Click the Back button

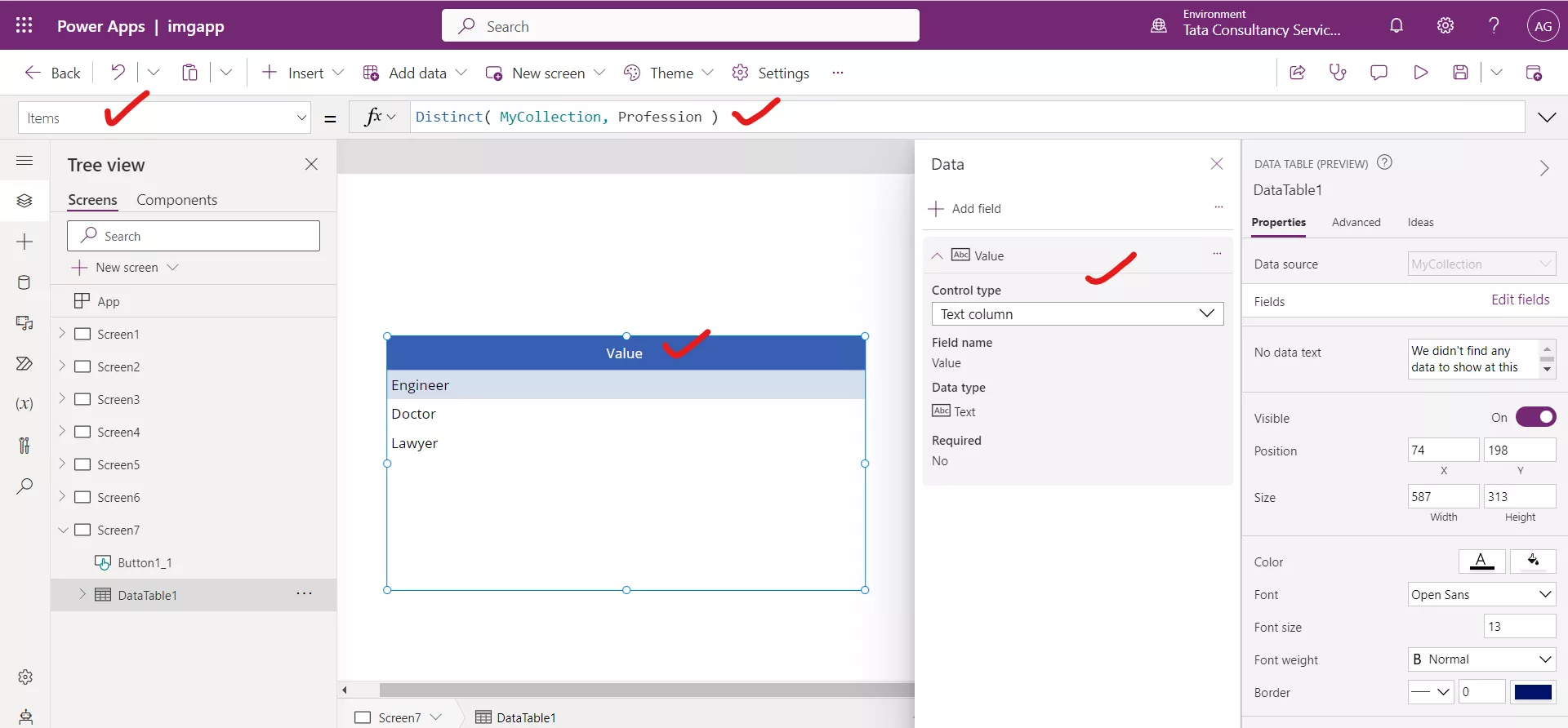[52, 73]
